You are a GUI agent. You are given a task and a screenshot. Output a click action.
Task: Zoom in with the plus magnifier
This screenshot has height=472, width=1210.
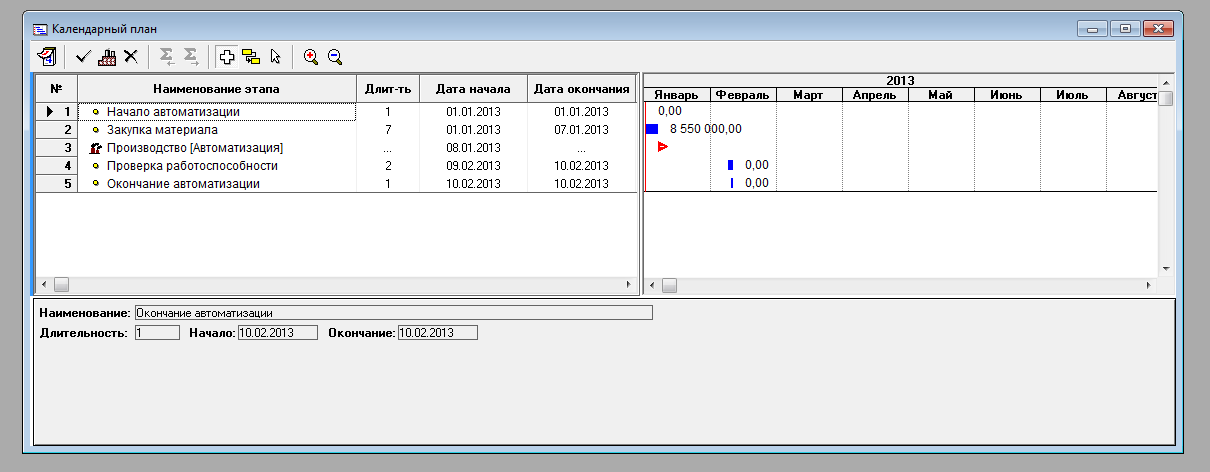[x=311, y=57]
